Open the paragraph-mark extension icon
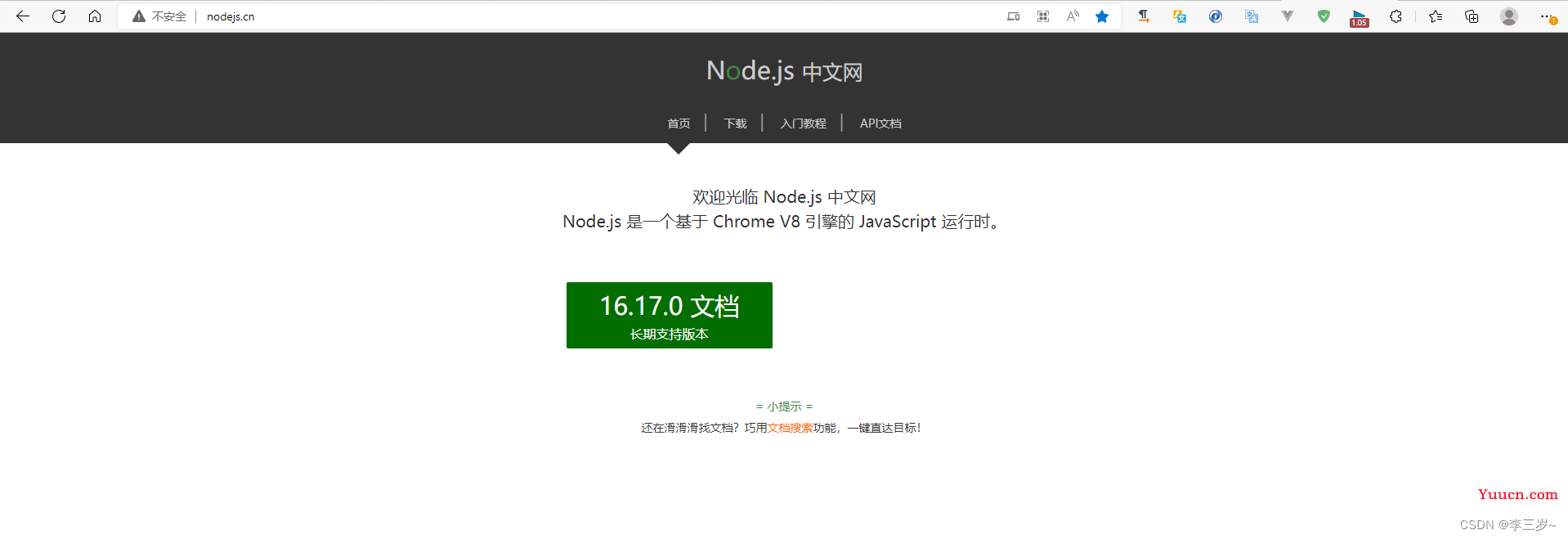This screenshot has width=1568, height=539. click(x=1144, y=16)
